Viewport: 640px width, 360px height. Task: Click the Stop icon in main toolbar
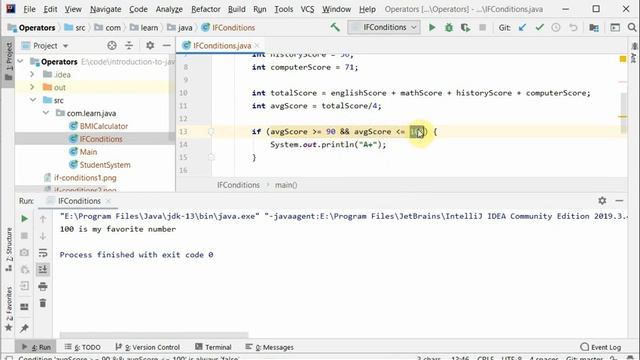pyautogui.click(x=482, y=27)
